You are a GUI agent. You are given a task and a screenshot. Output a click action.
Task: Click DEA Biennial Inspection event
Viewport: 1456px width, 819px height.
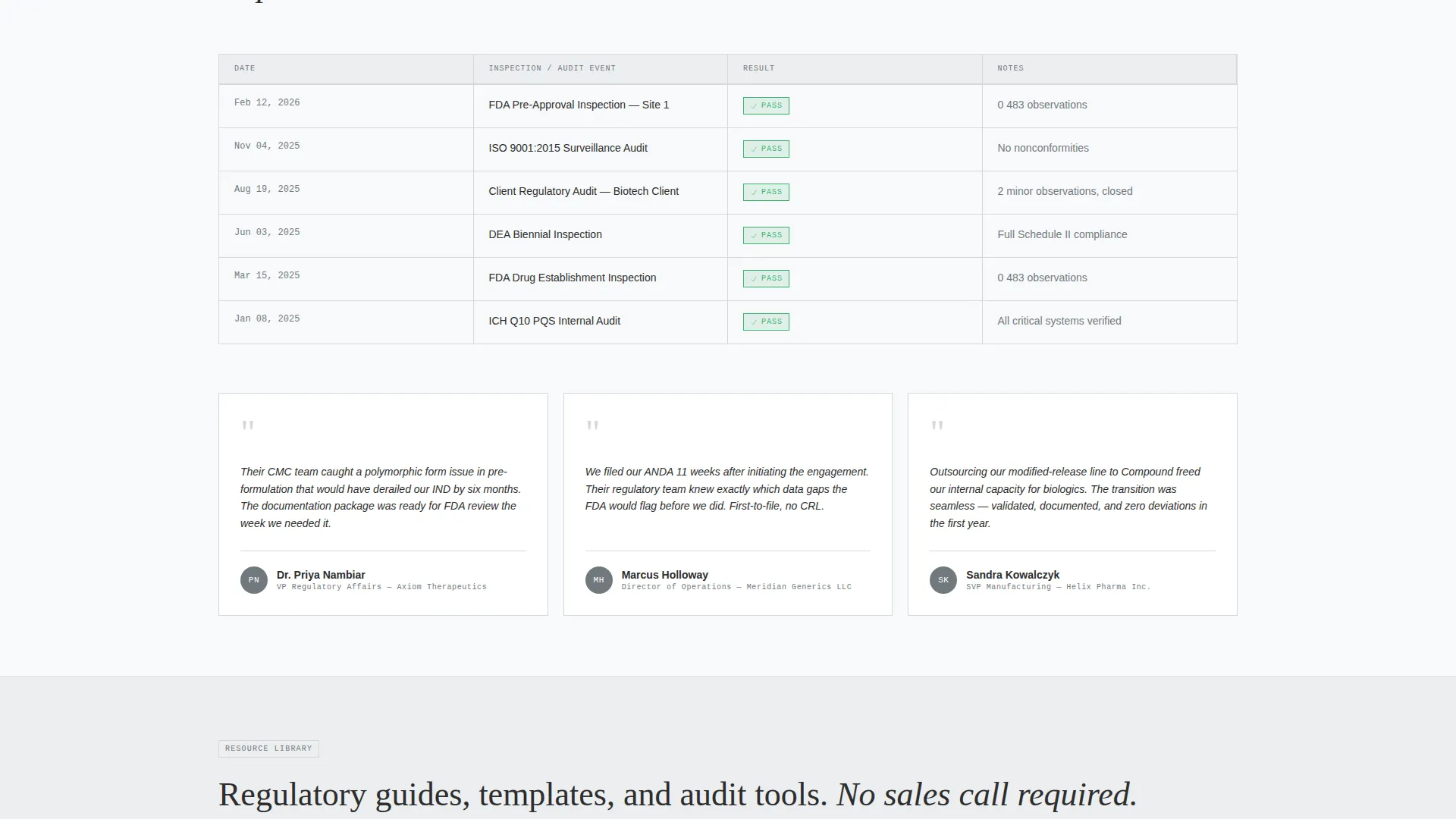pos(545,234)
